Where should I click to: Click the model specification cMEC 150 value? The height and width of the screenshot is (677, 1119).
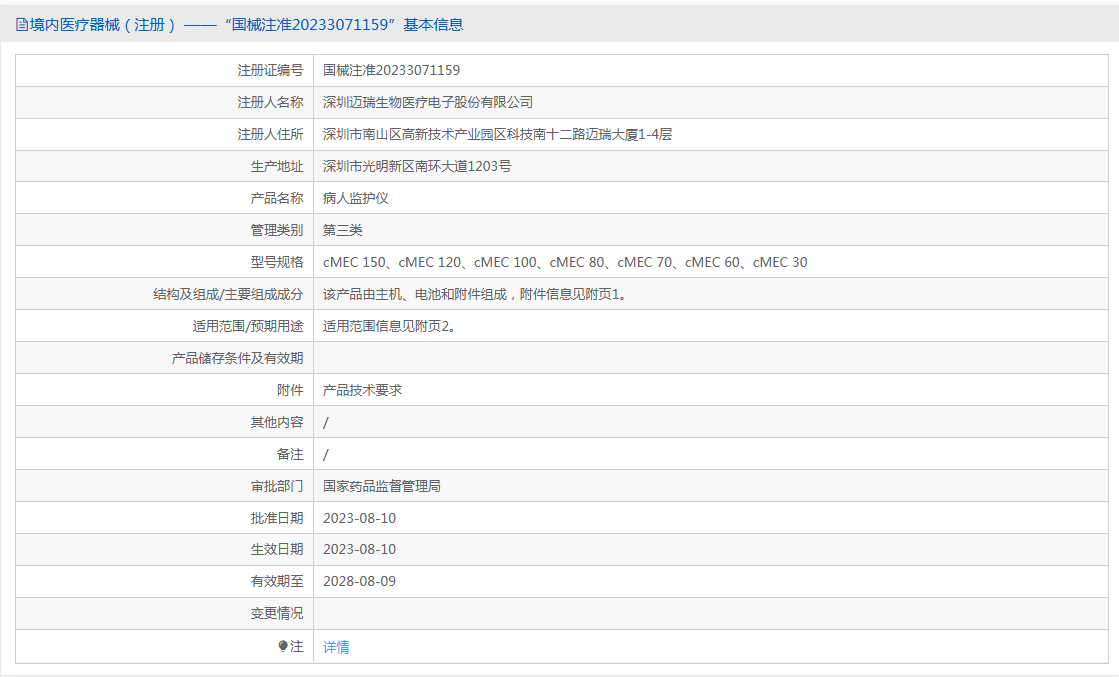(x=565, y=263)
